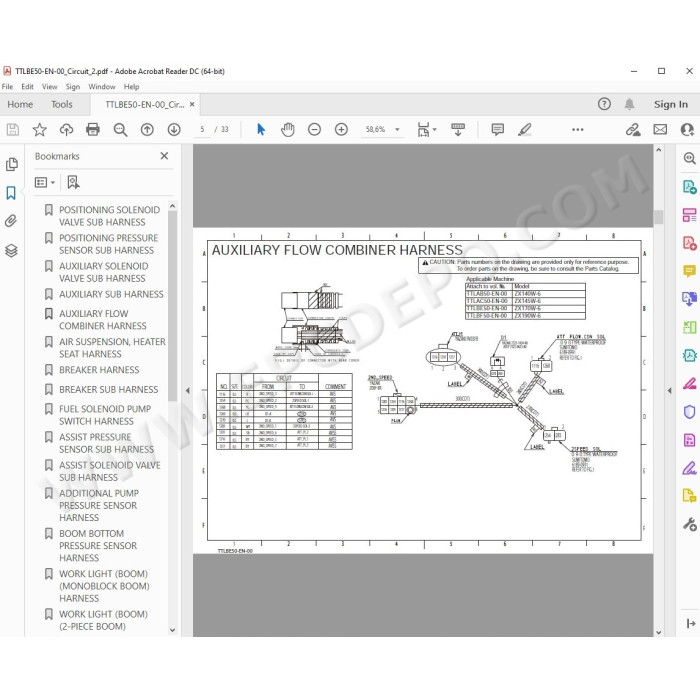Screen dimensions: 700x700
Task: Go to next page arrow icon
Action: click(174, 129)
